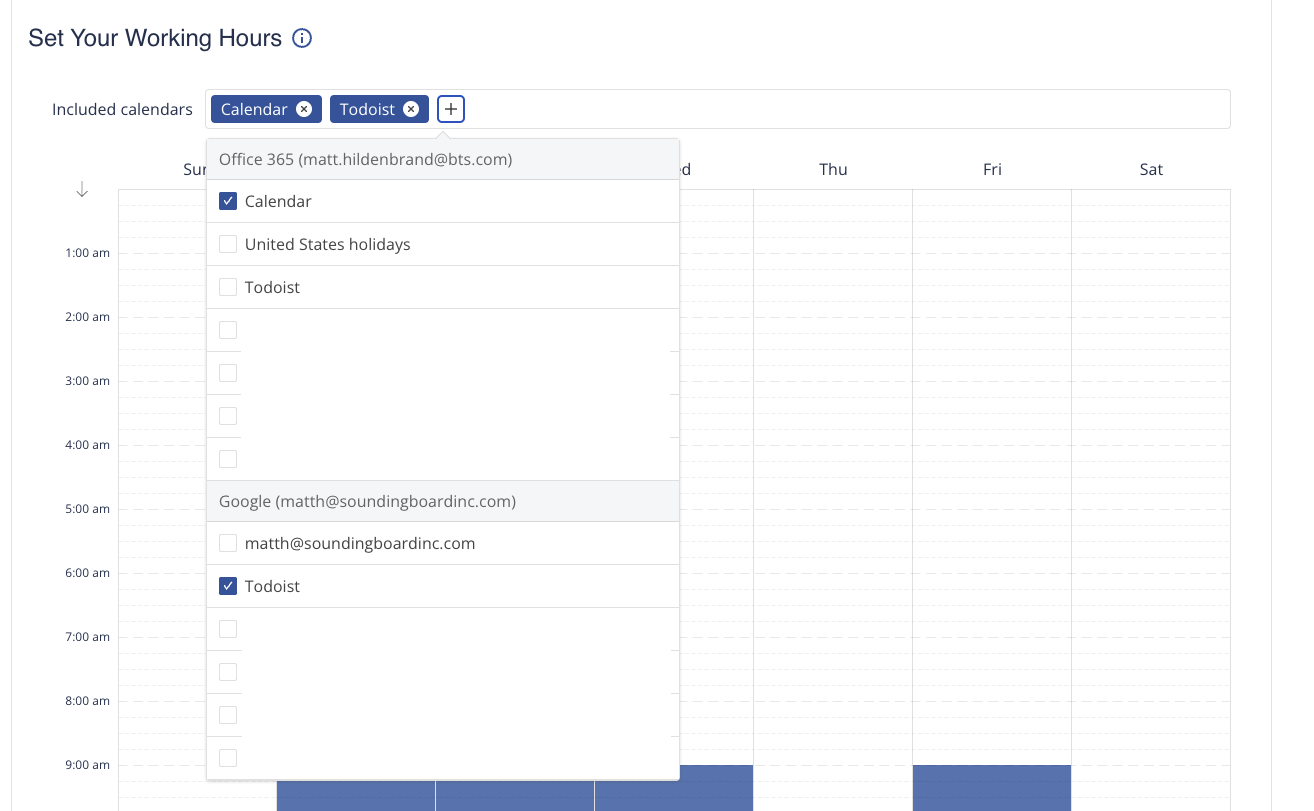
Task: Uncheck the Todoist box under Google account
Action: [228, 586]
